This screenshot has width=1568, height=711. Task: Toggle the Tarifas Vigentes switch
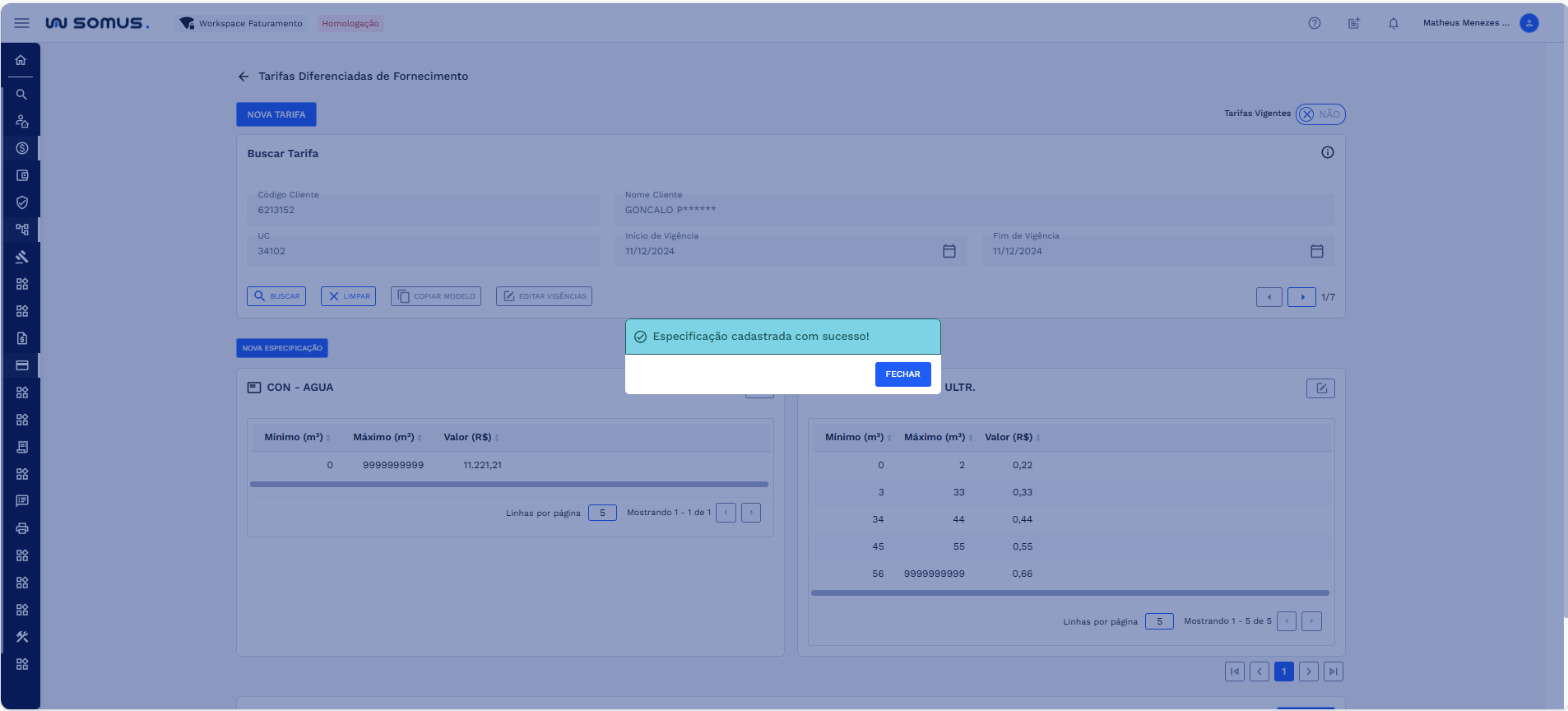[1320, 114]
